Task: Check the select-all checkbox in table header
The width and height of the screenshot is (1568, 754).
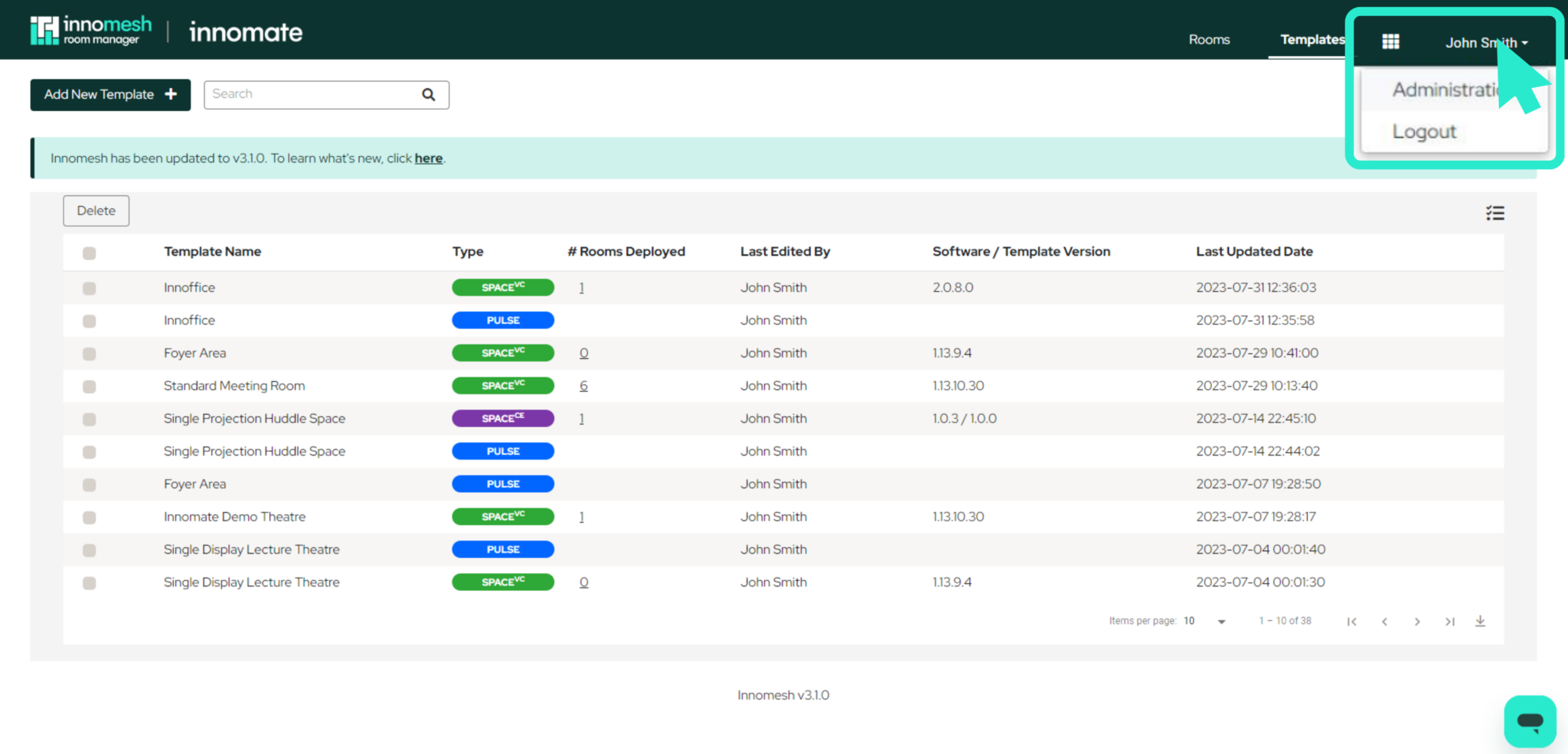Action: 89,253
